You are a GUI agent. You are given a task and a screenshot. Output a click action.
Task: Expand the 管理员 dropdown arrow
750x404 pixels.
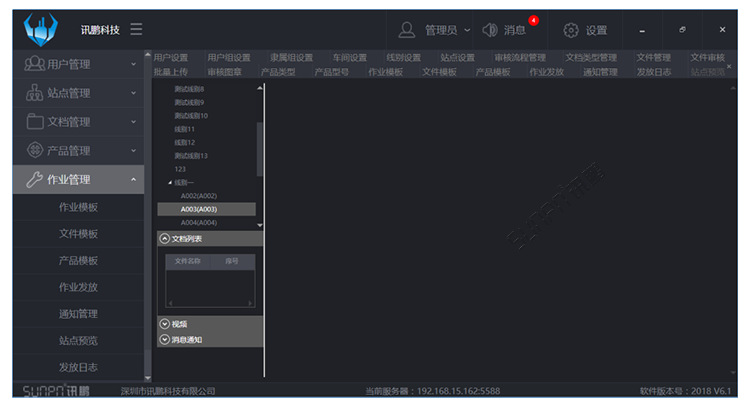click(x=467, y=30)
